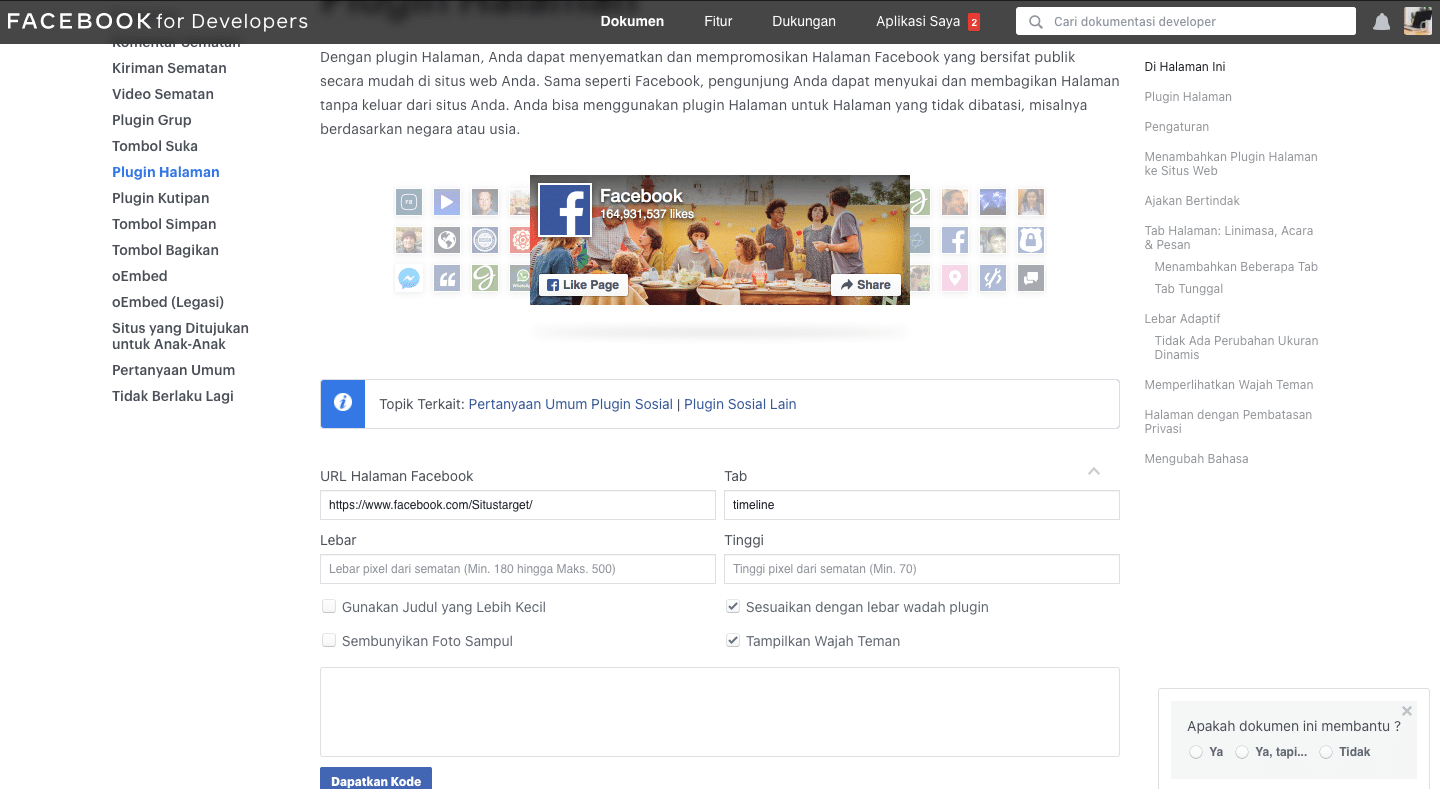Click the Share button on the preview
The width and height of the screenshot is (1440, 789).
coord(866,285)
